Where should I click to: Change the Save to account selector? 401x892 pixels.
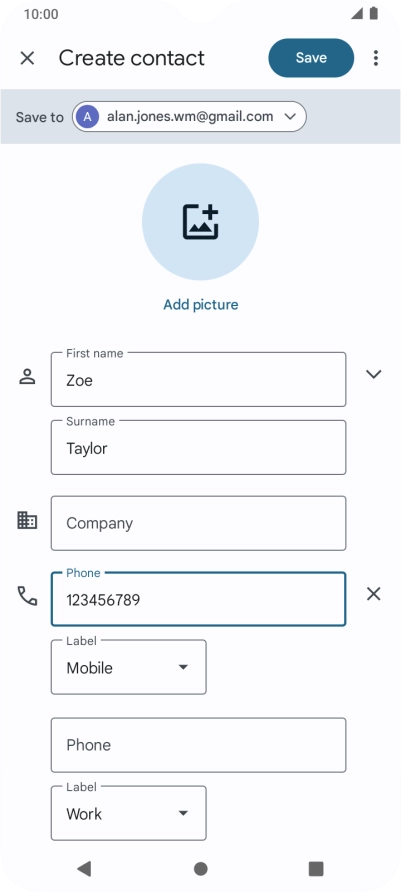189,117
